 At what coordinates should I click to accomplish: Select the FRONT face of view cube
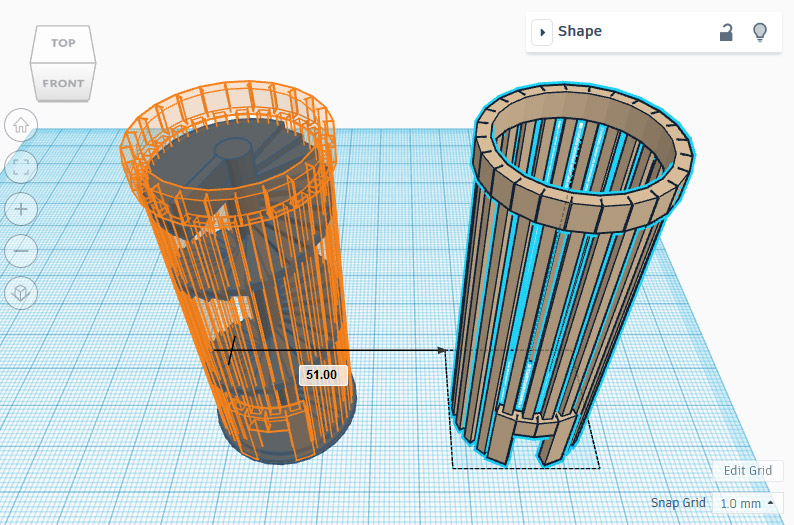(x=63, y=83)
